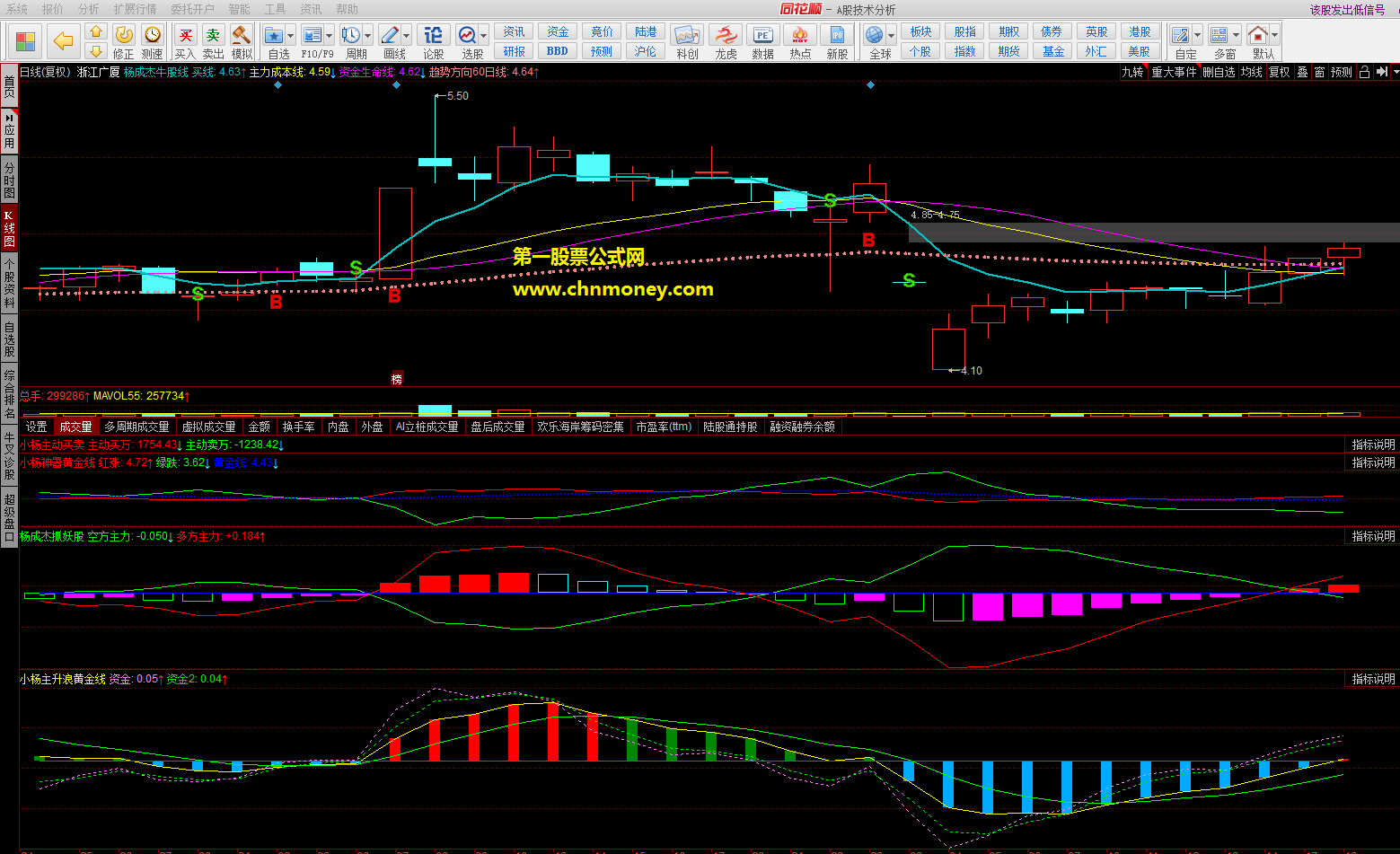Expand the 周期 dropdown arrow
The width and height of the screenshot is (1400, 854).
coord(368,36)
